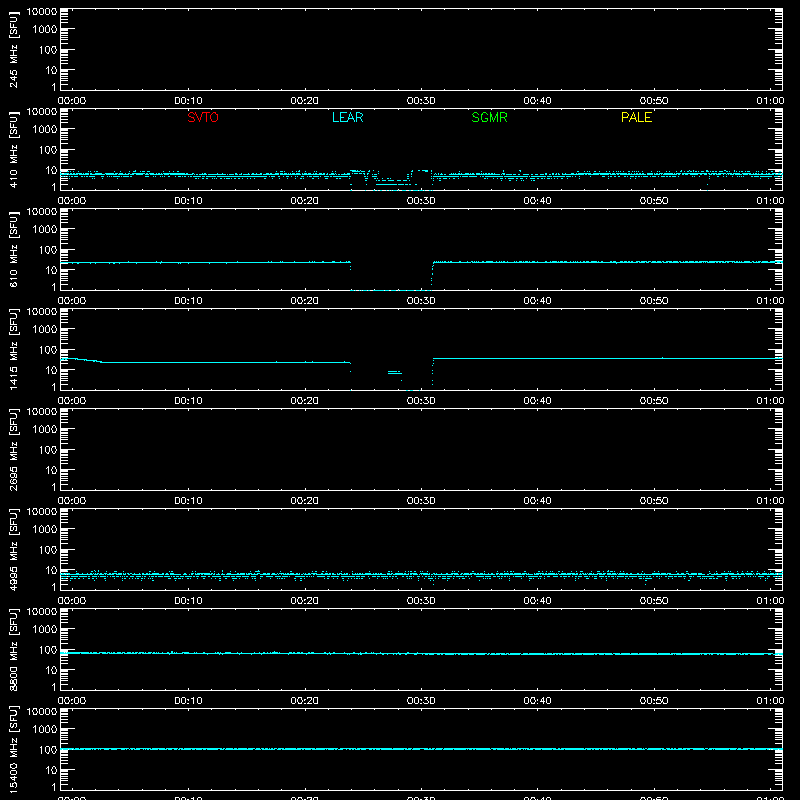This screenshot has width=800, height=800.
Task: Click the 8800 MHz cyan flux trace
Action: [421, 654]
